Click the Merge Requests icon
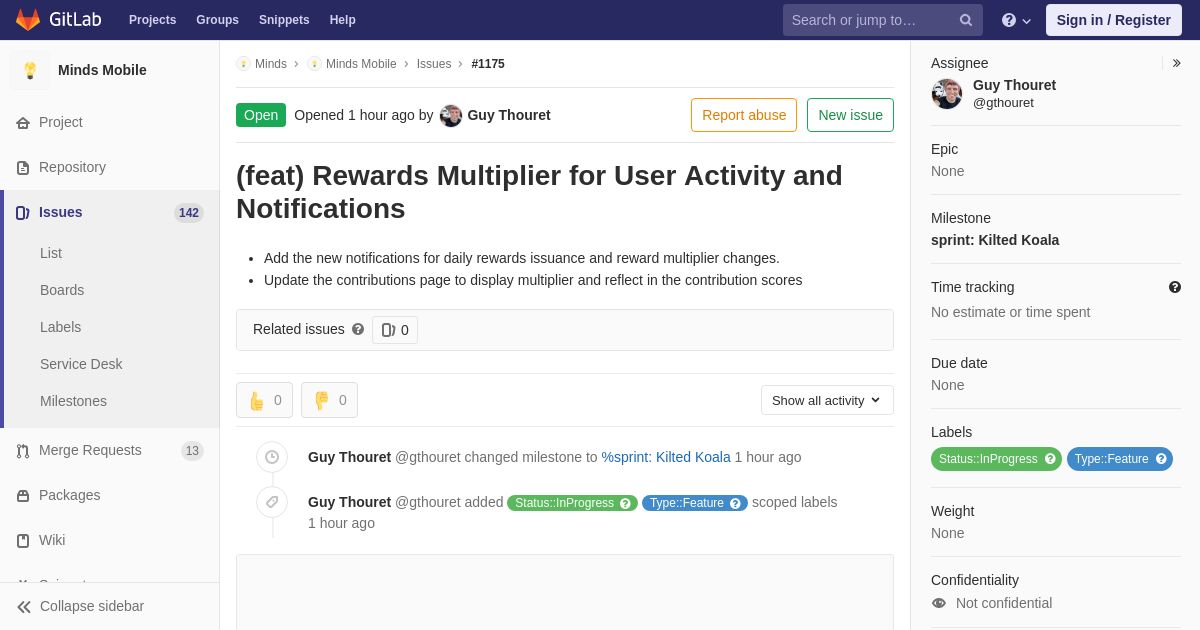 (23, 451)
